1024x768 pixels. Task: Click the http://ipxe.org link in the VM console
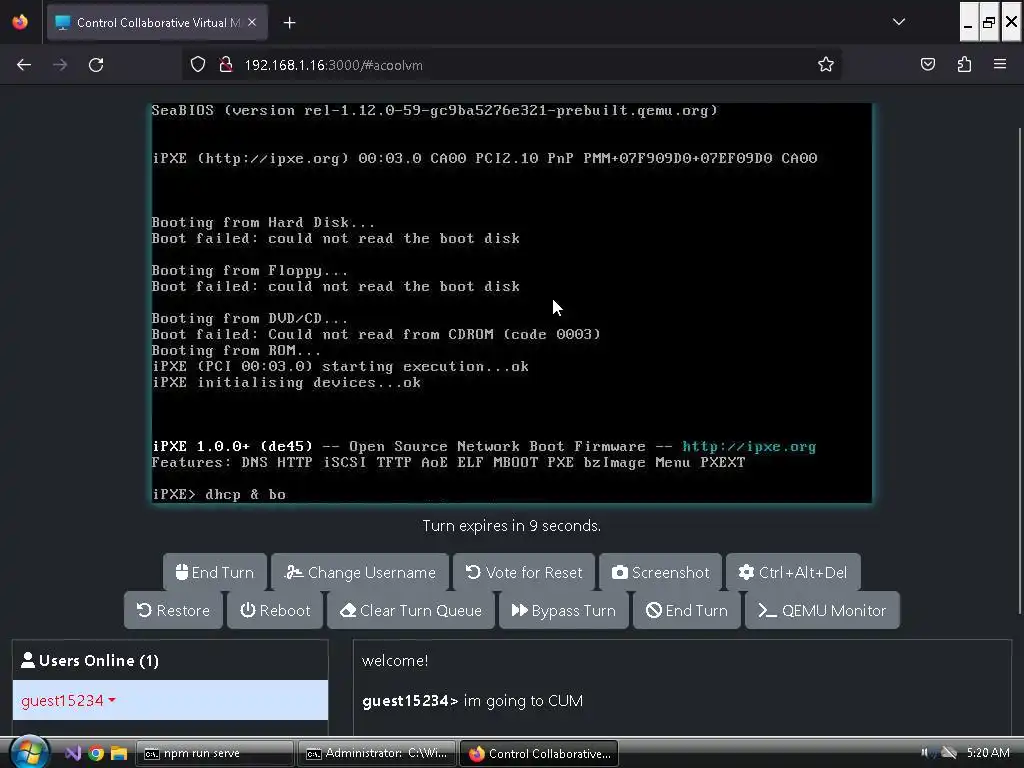(749, 447)
